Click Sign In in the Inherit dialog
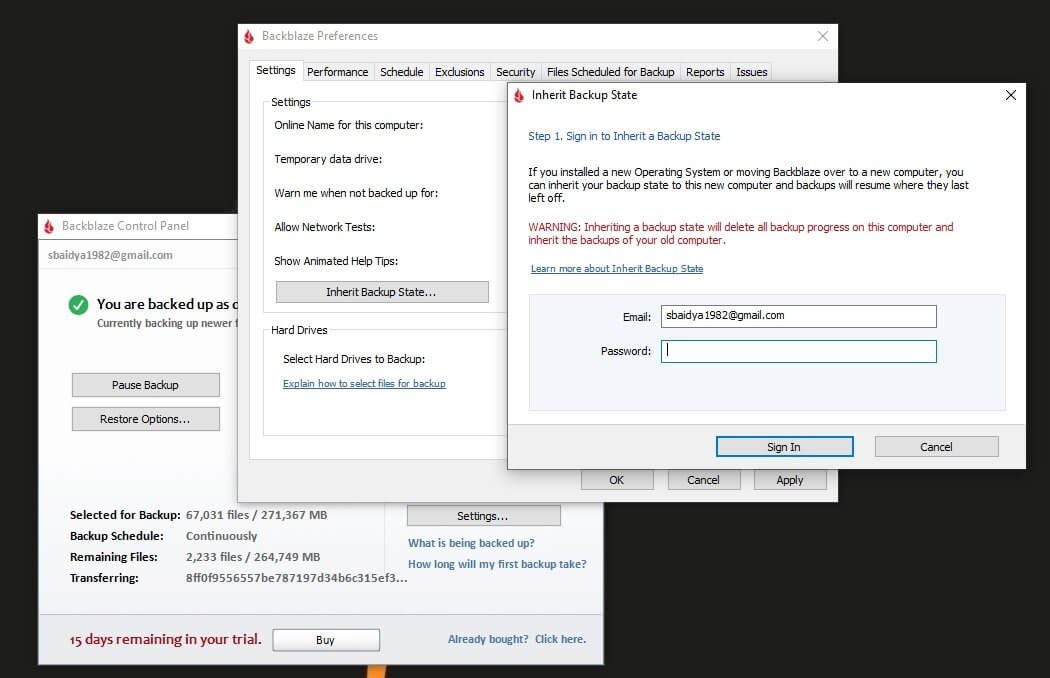The height and width of the screenshot is (678, 1050). (x=784, y=447)
